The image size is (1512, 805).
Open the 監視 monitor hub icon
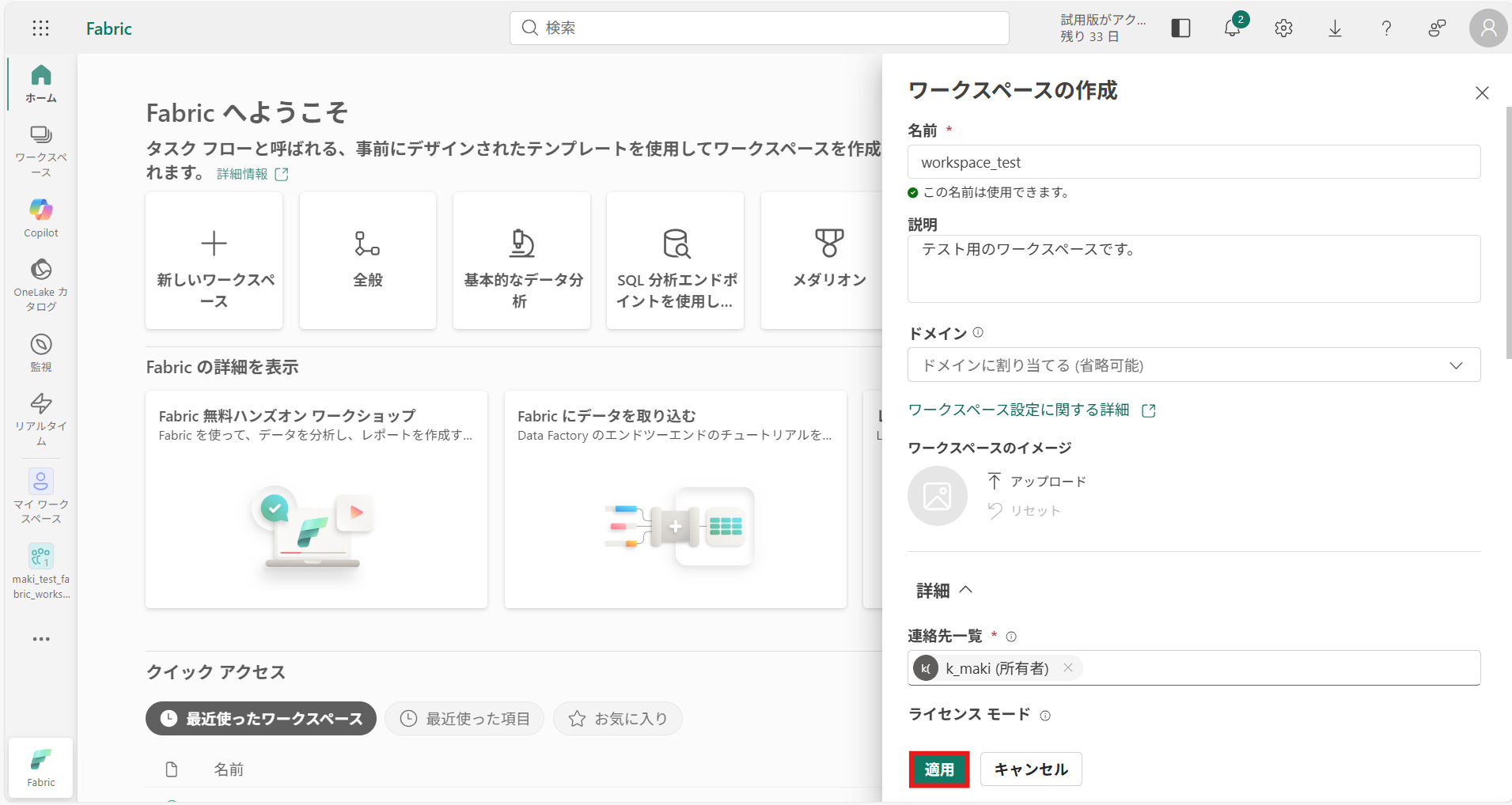tap(41, 352)
